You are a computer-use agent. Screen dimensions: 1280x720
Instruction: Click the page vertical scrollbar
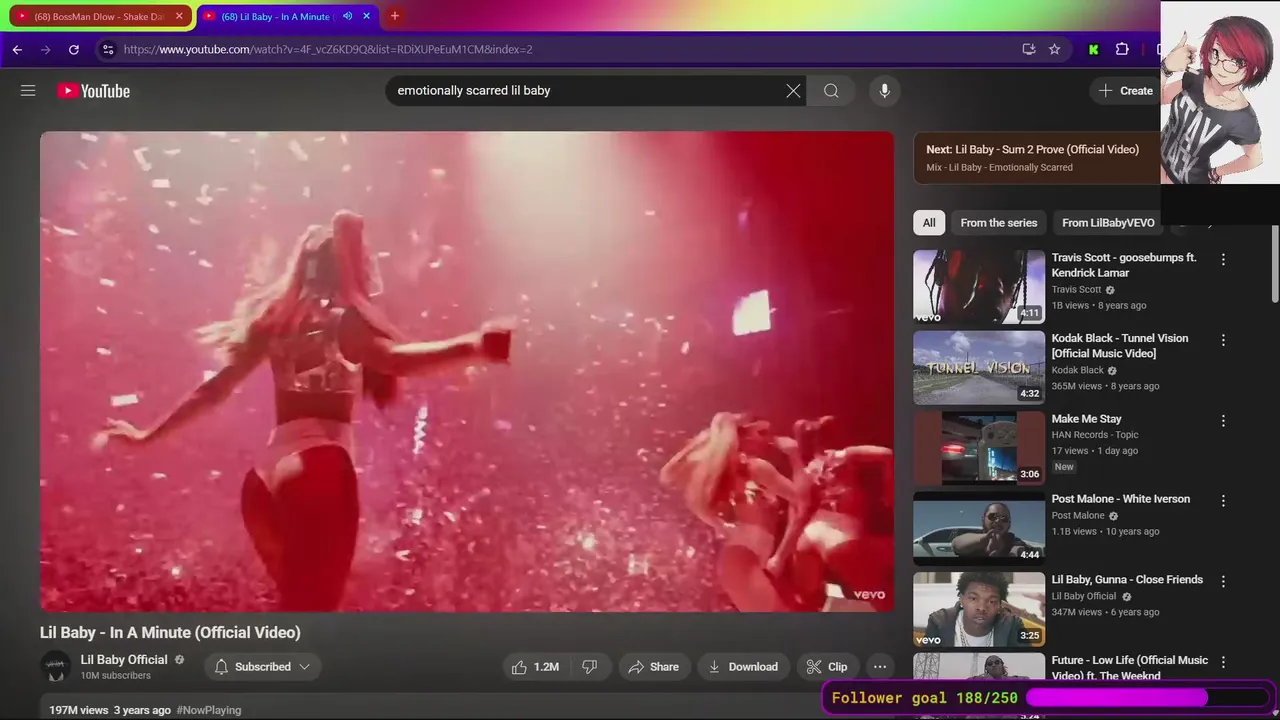pos(1275,264)
